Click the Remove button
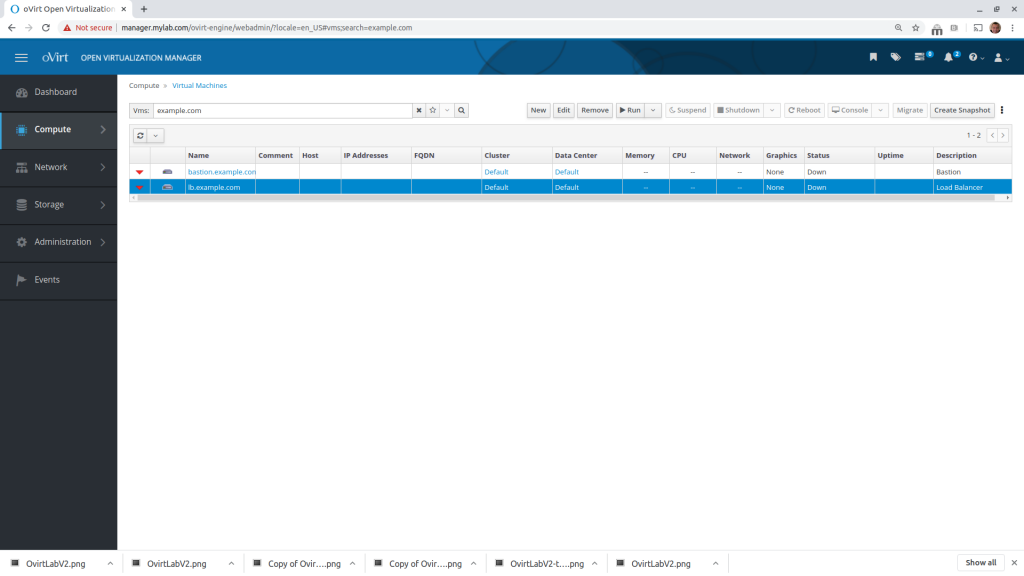1024x576 pixels. (595, 110)
